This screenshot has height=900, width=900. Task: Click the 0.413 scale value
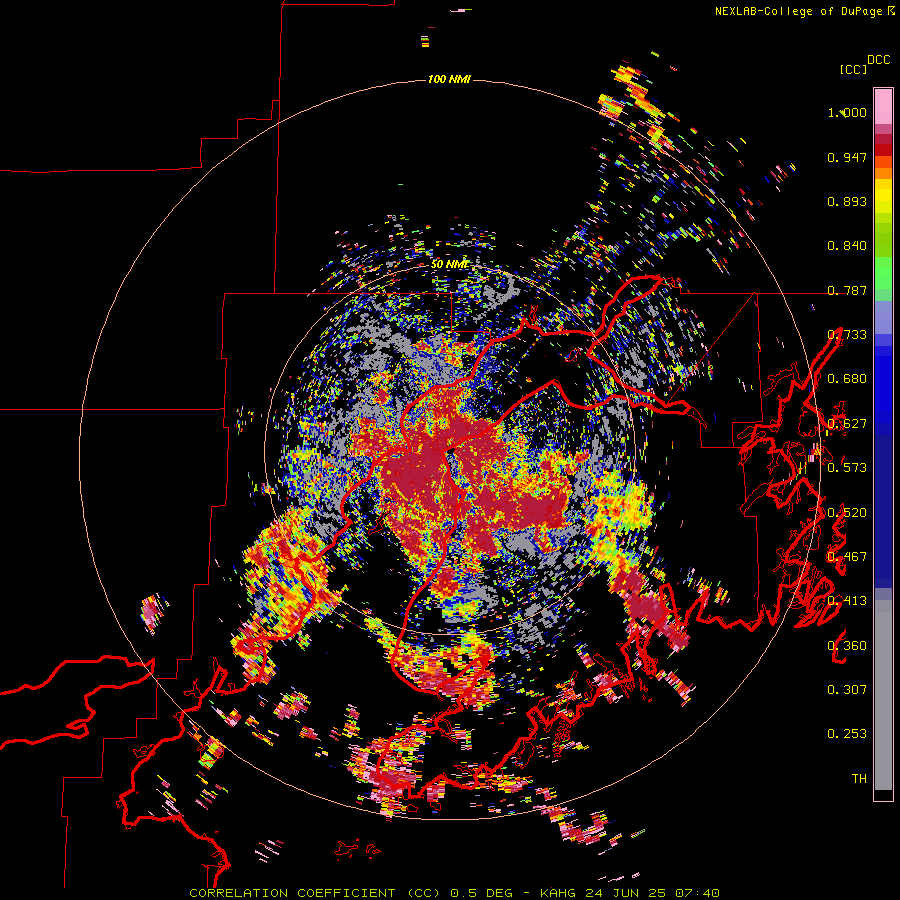coord(847,601)
